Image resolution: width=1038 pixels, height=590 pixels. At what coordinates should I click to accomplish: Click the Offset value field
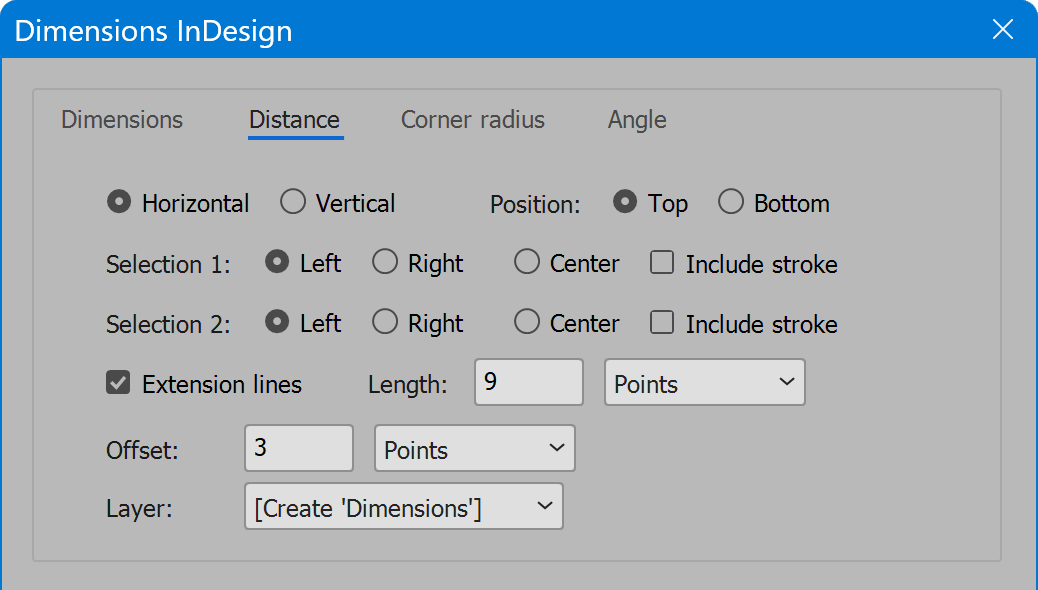click(x=298, y=448)
